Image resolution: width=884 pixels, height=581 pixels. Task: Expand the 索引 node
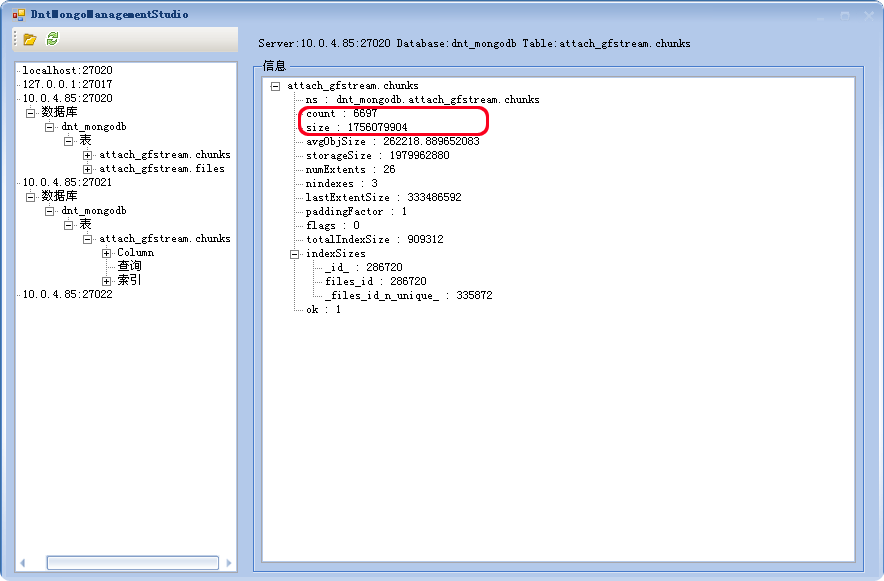107,281
